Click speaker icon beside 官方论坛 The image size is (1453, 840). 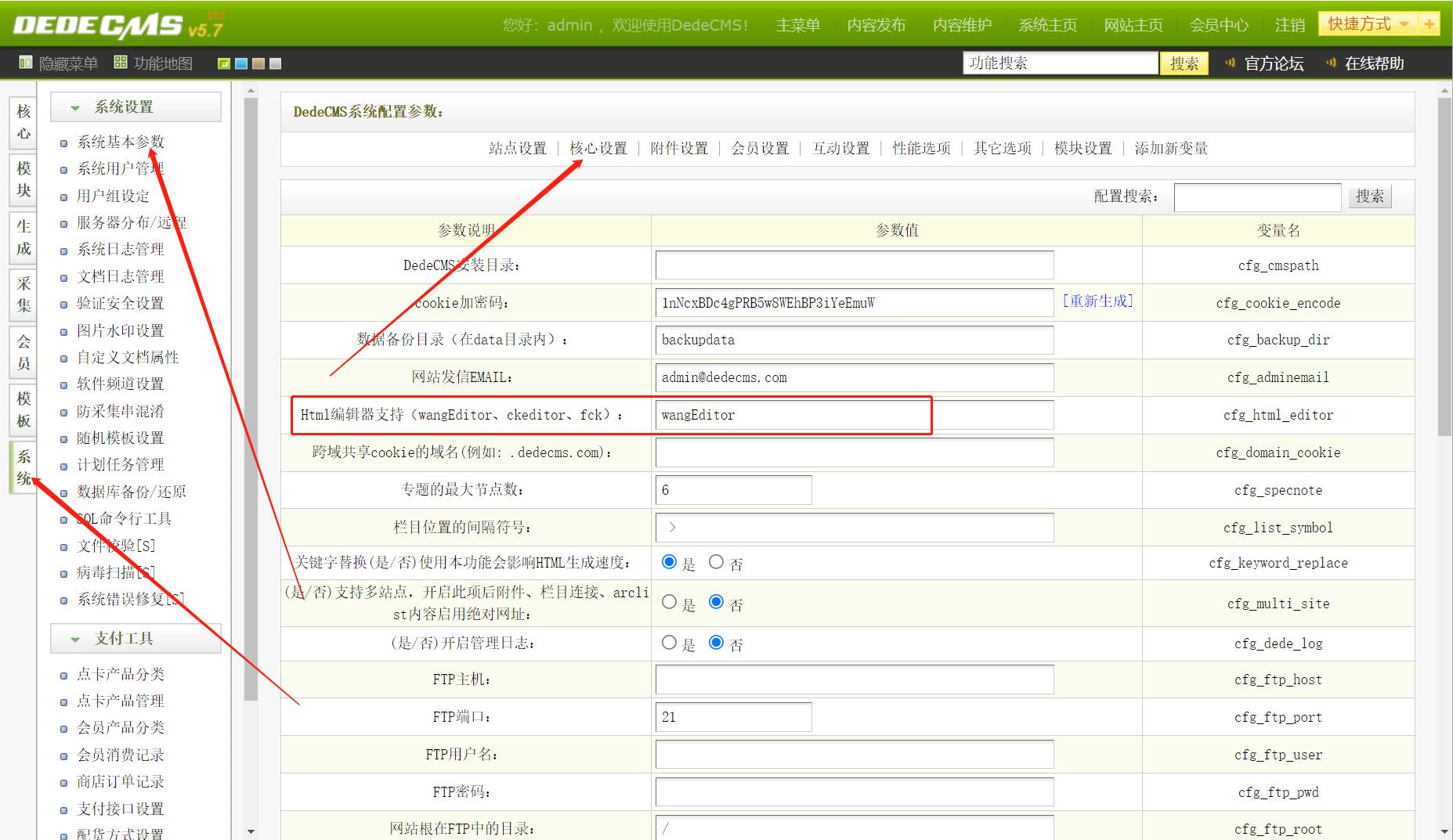[1230, 63]
